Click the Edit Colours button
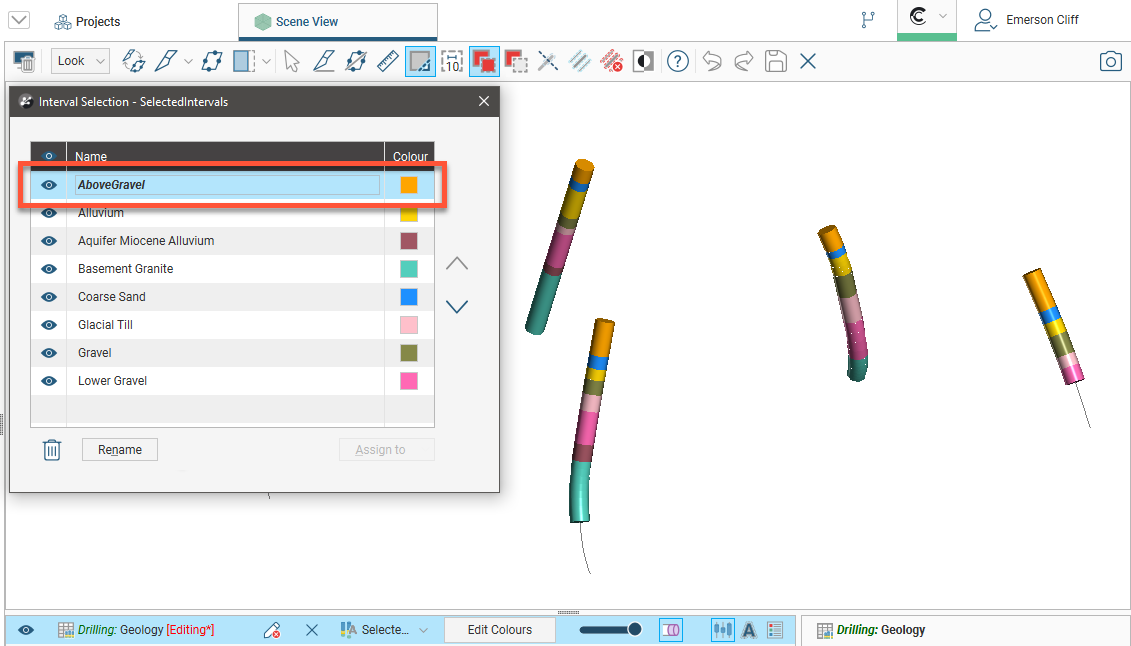The image size is (1131, 646). (x=499, y=630)
